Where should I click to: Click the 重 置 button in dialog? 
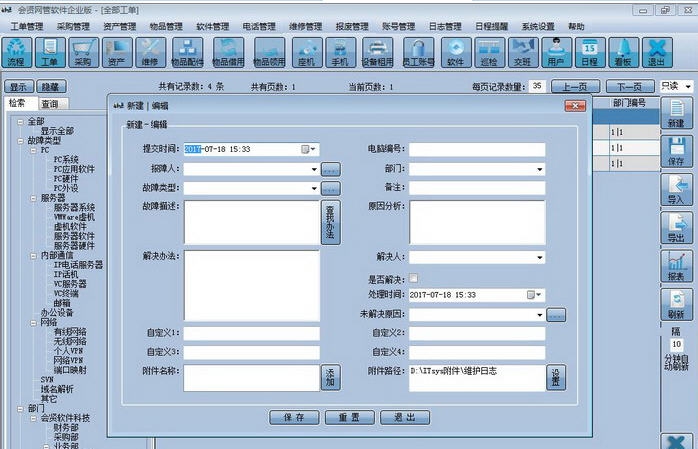349,417
